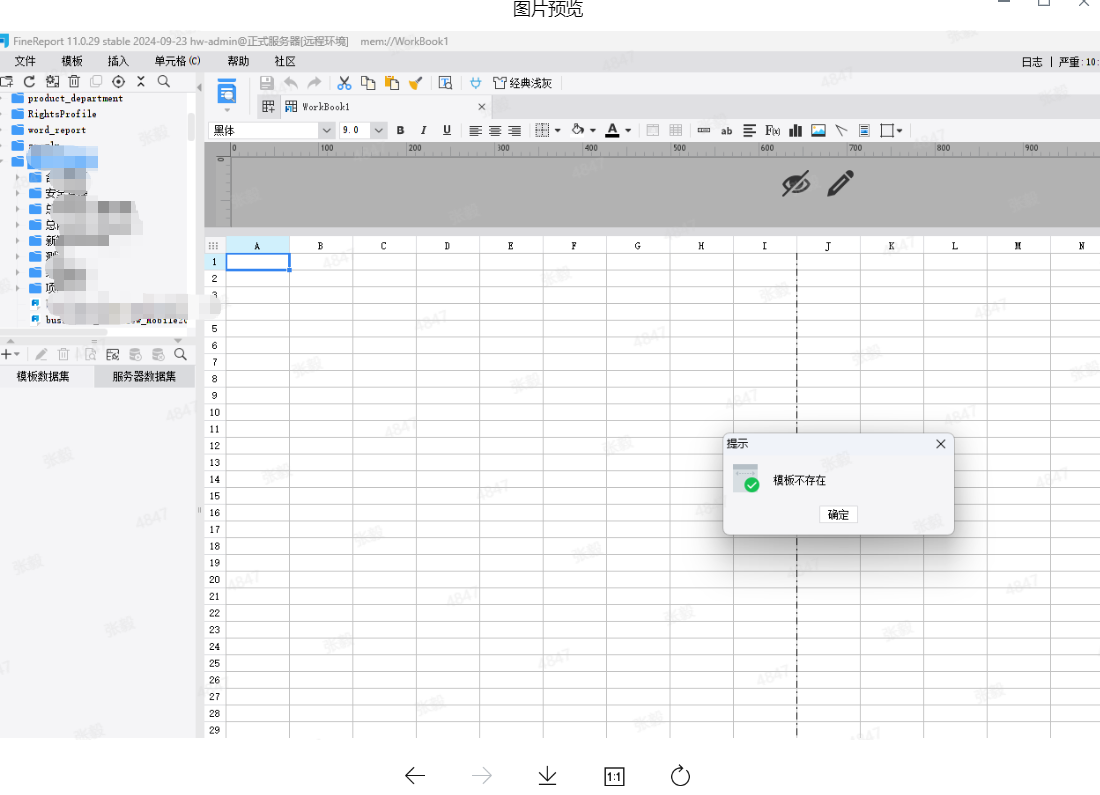Click 确定 in the 提示 dialog
Image resolution: width=1100 pixels, height=795 pixels.
click(838, 514)
